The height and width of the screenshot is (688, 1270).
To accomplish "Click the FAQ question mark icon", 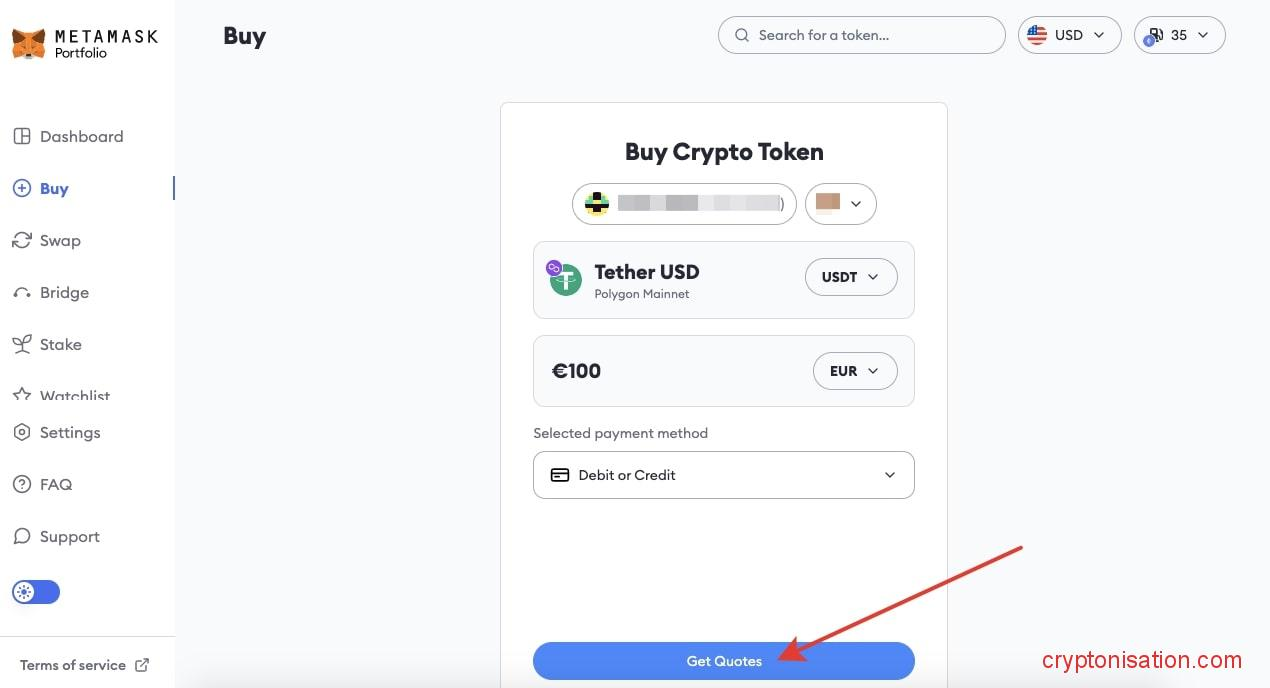I will (x=21, y=485).
